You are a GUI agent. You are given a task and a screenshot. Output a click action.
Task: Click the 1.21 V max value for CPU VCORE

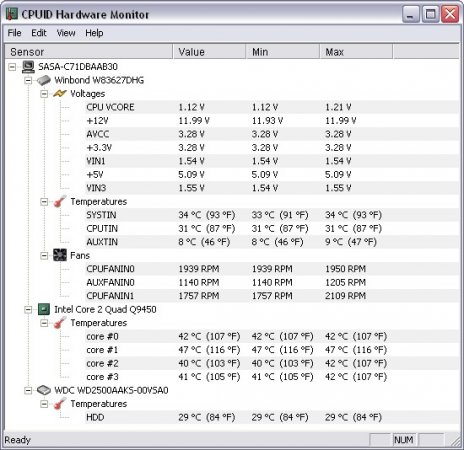pos(338,107)
